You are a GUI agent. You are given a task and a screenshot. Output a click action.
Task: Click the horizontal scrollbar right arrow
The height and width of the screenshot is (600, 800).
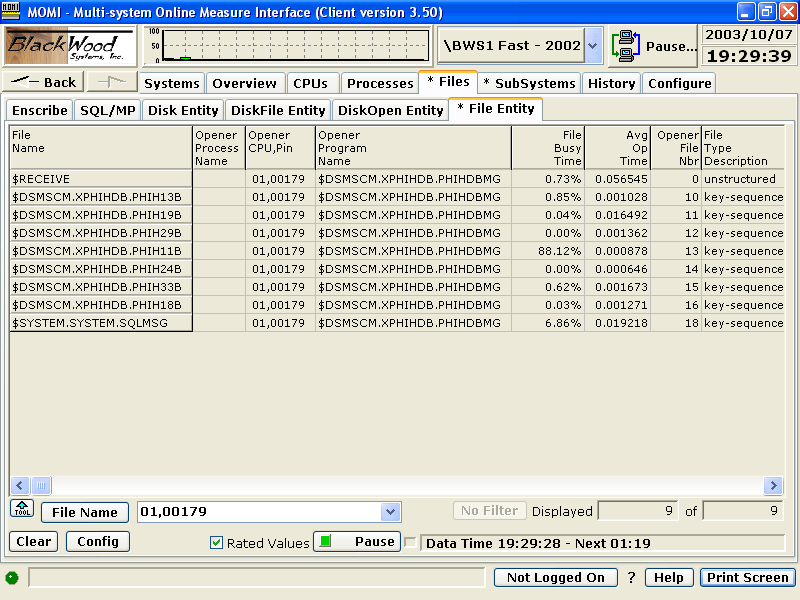(x=773, y=485)
